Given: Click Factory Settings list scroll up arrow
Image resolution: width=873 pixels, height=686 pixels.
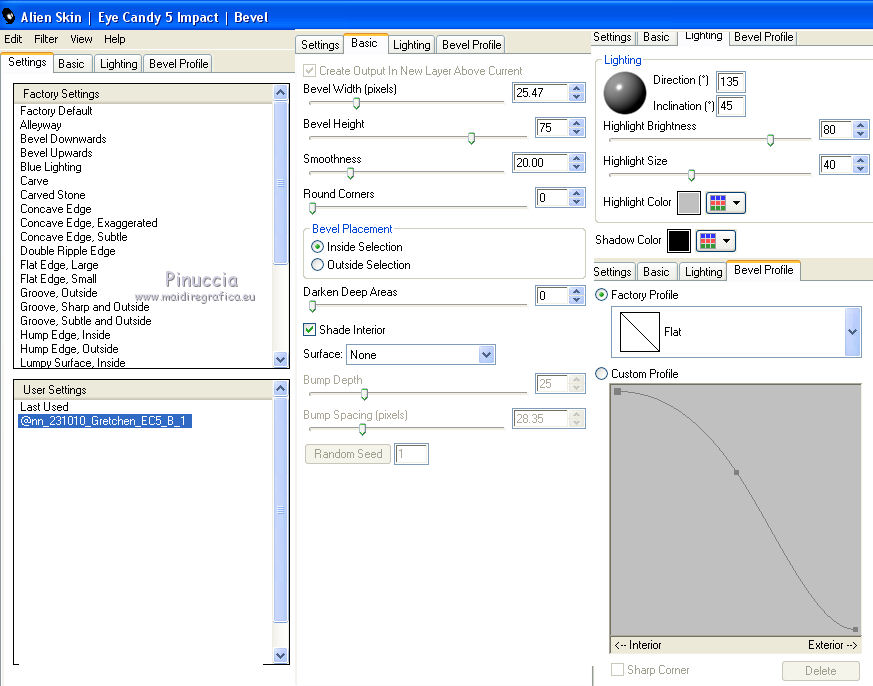Looking at the screenshot, I should tap(281, 92).
